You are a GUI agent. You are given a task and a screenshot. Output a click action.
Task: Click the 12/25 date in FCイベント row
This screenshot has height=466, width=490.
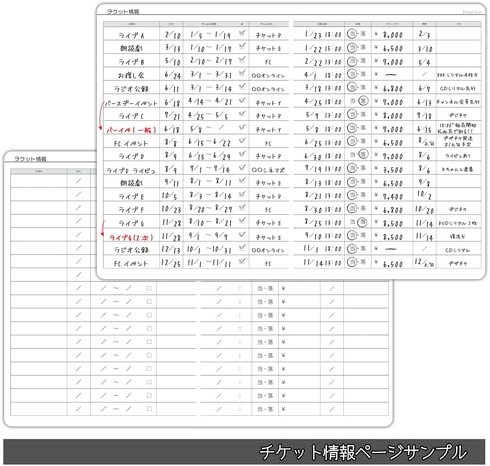[171, 263]
